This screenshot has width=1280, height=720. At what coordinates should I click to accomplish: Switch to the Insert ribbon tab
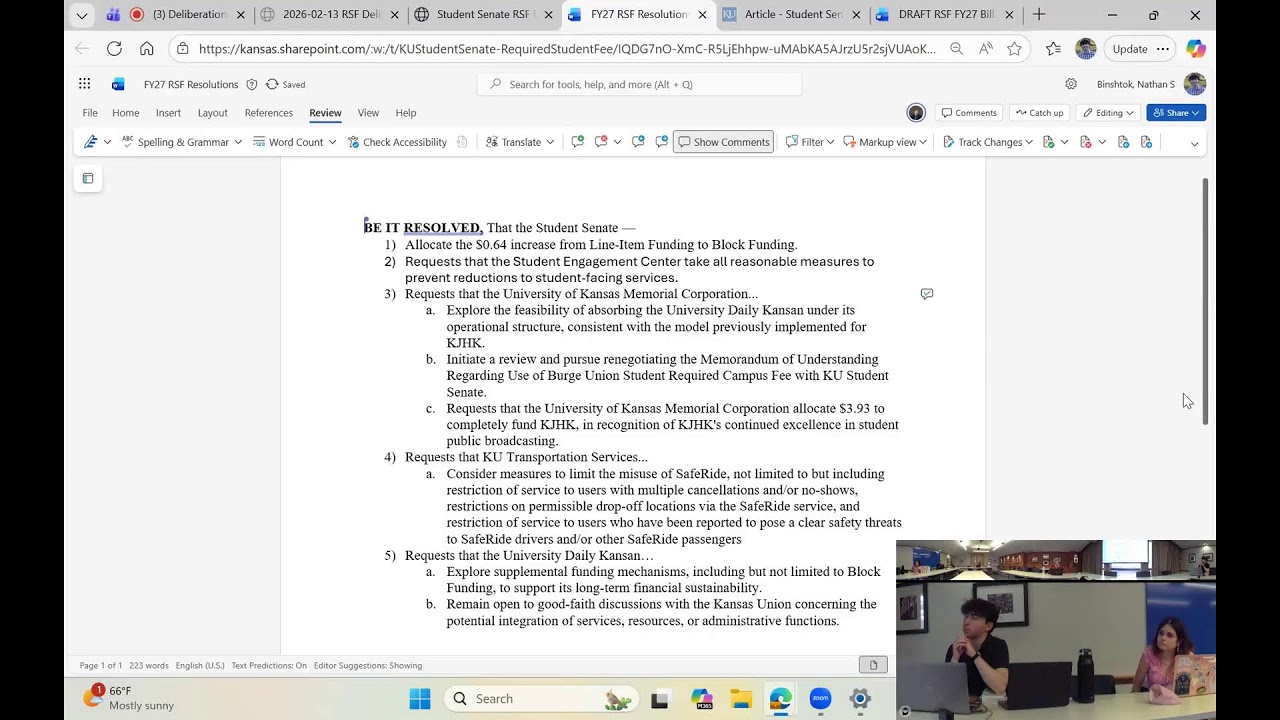pos(168,113)
